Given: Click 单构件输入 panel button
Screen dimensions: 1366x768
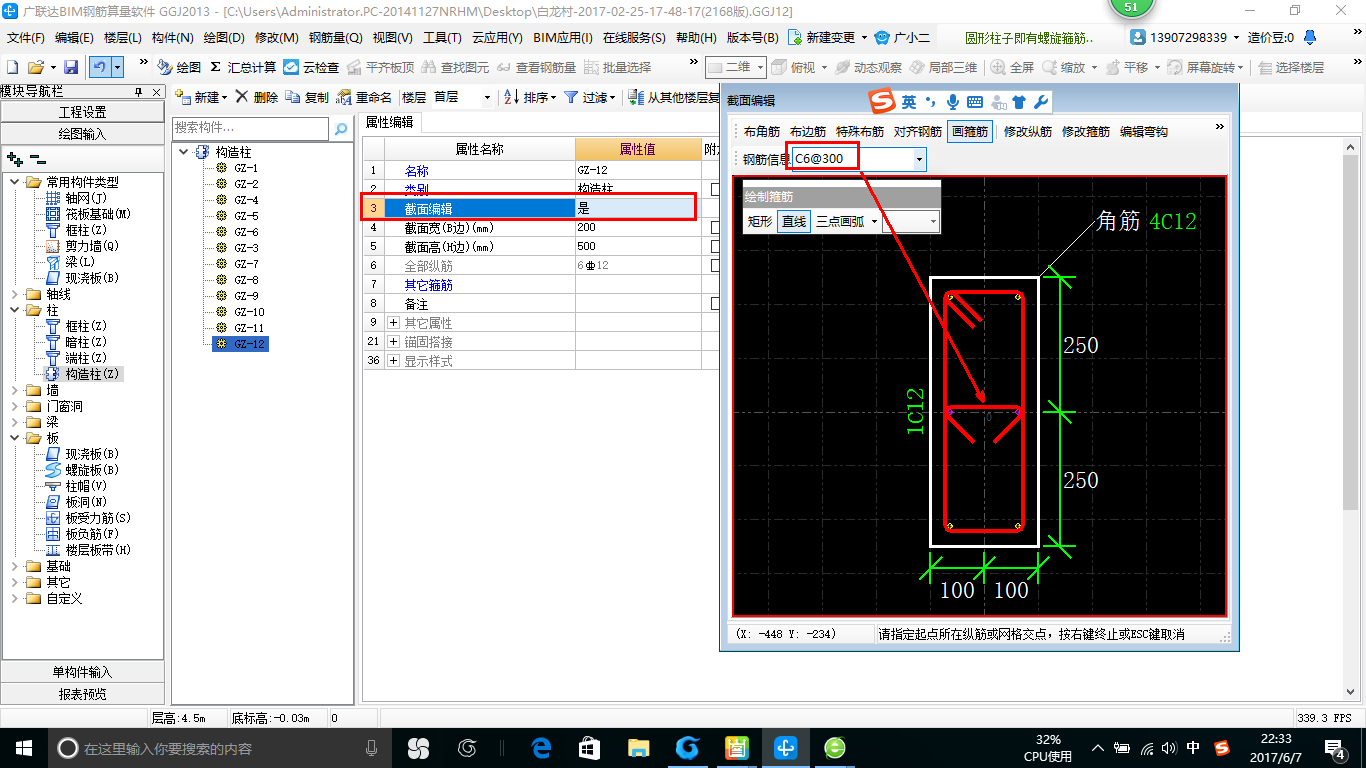Looking at the screenshot, I should [x=83, y=672].
